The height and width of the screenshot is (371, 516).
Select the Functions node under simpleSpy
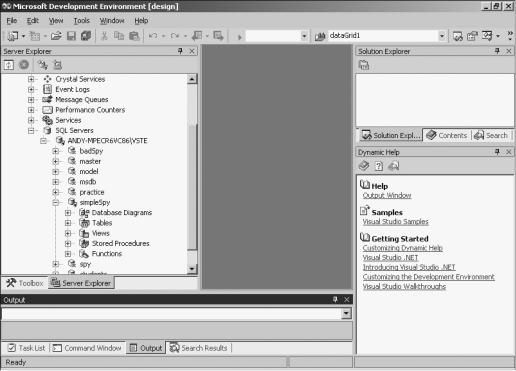(x=107, y=254)
